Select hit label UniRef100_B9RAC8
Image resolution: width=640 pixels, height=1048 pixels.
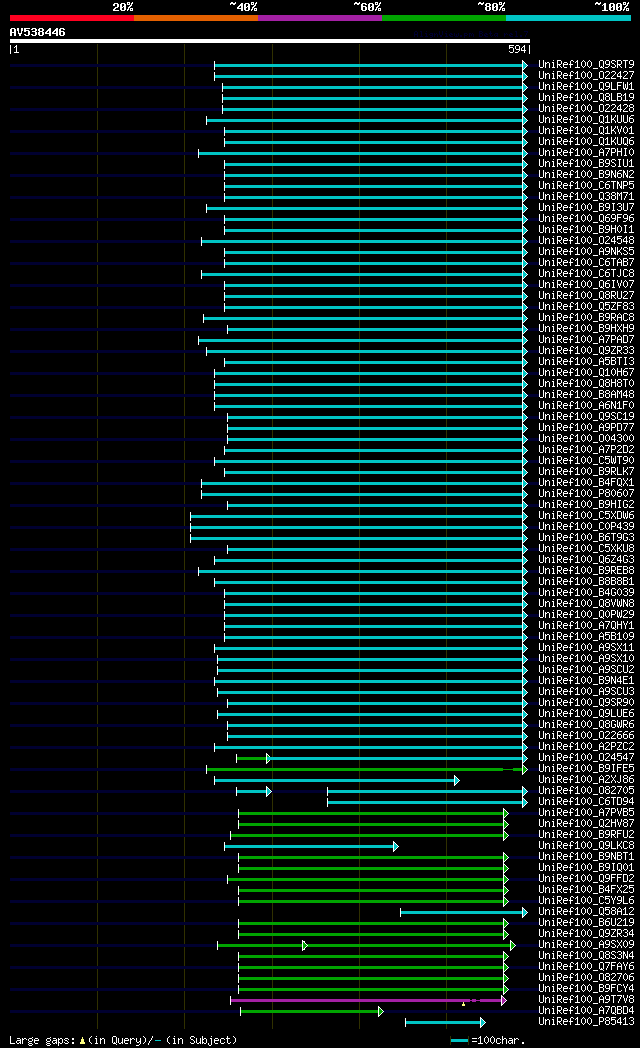coord(587,317)
